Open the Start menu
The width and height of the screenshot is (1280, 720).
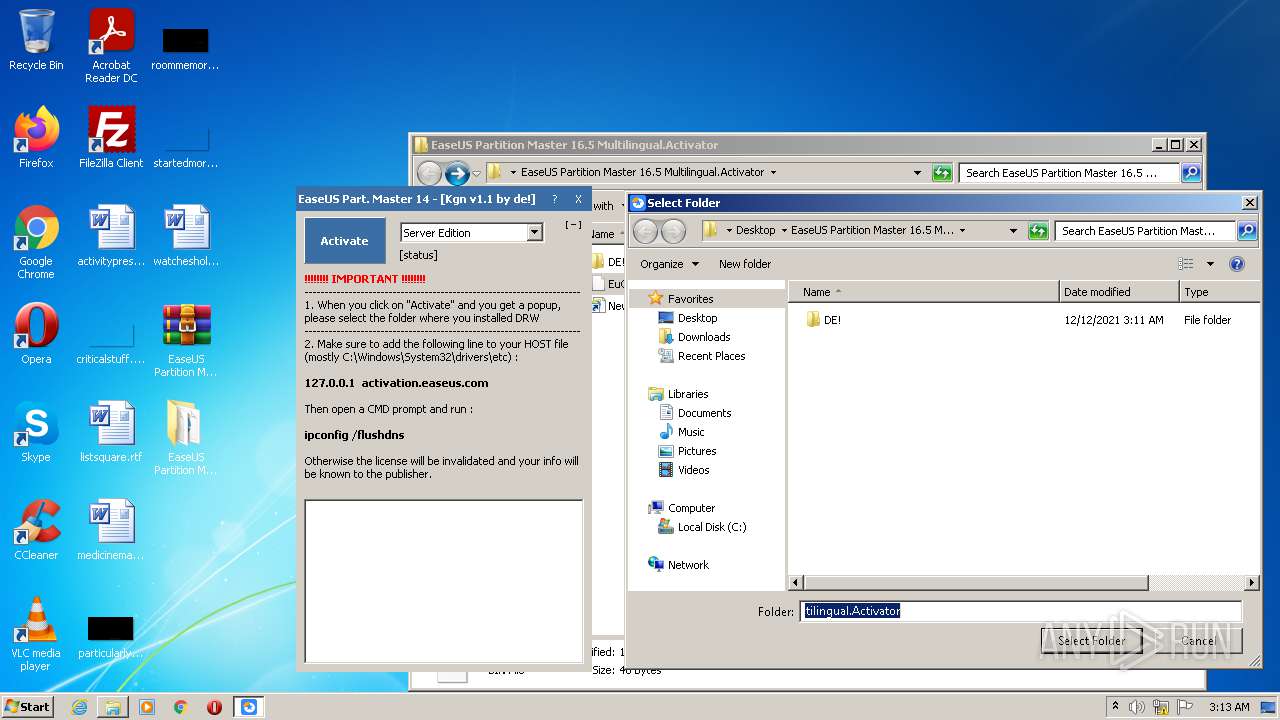pos(28,707)
